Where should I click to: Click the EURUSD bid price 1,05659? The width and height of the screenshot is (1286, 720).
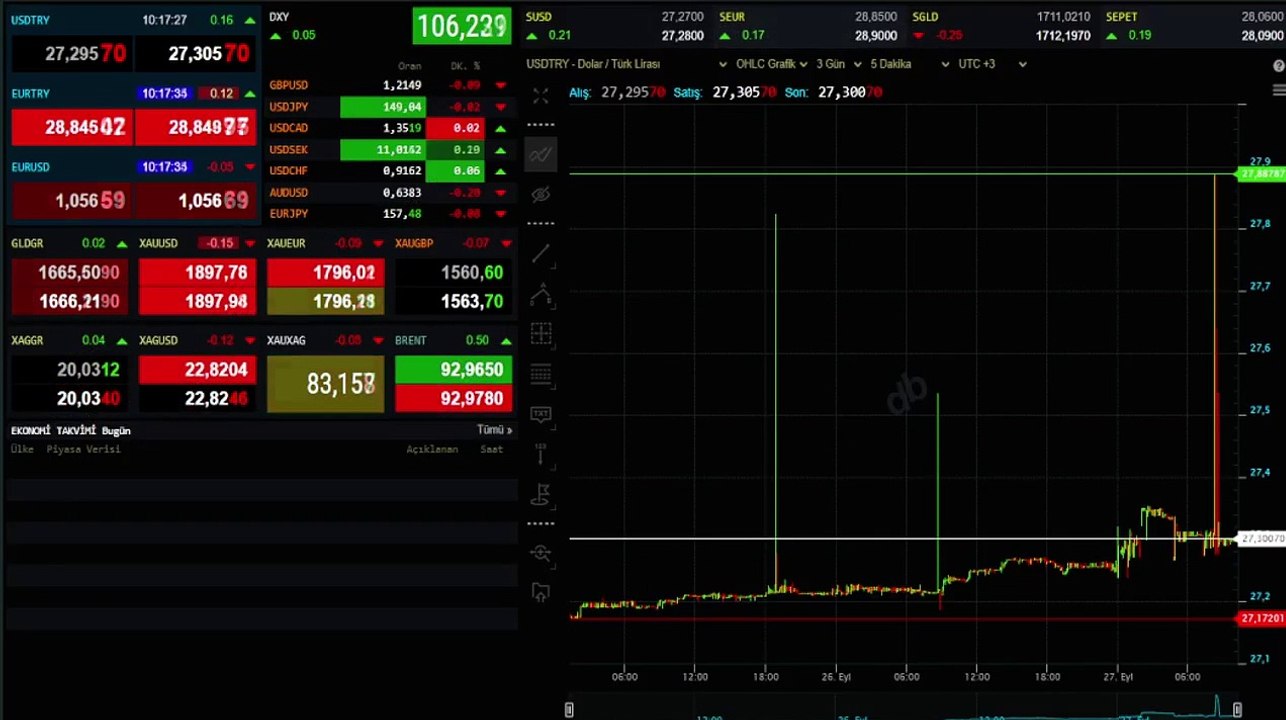pos(72,201)
